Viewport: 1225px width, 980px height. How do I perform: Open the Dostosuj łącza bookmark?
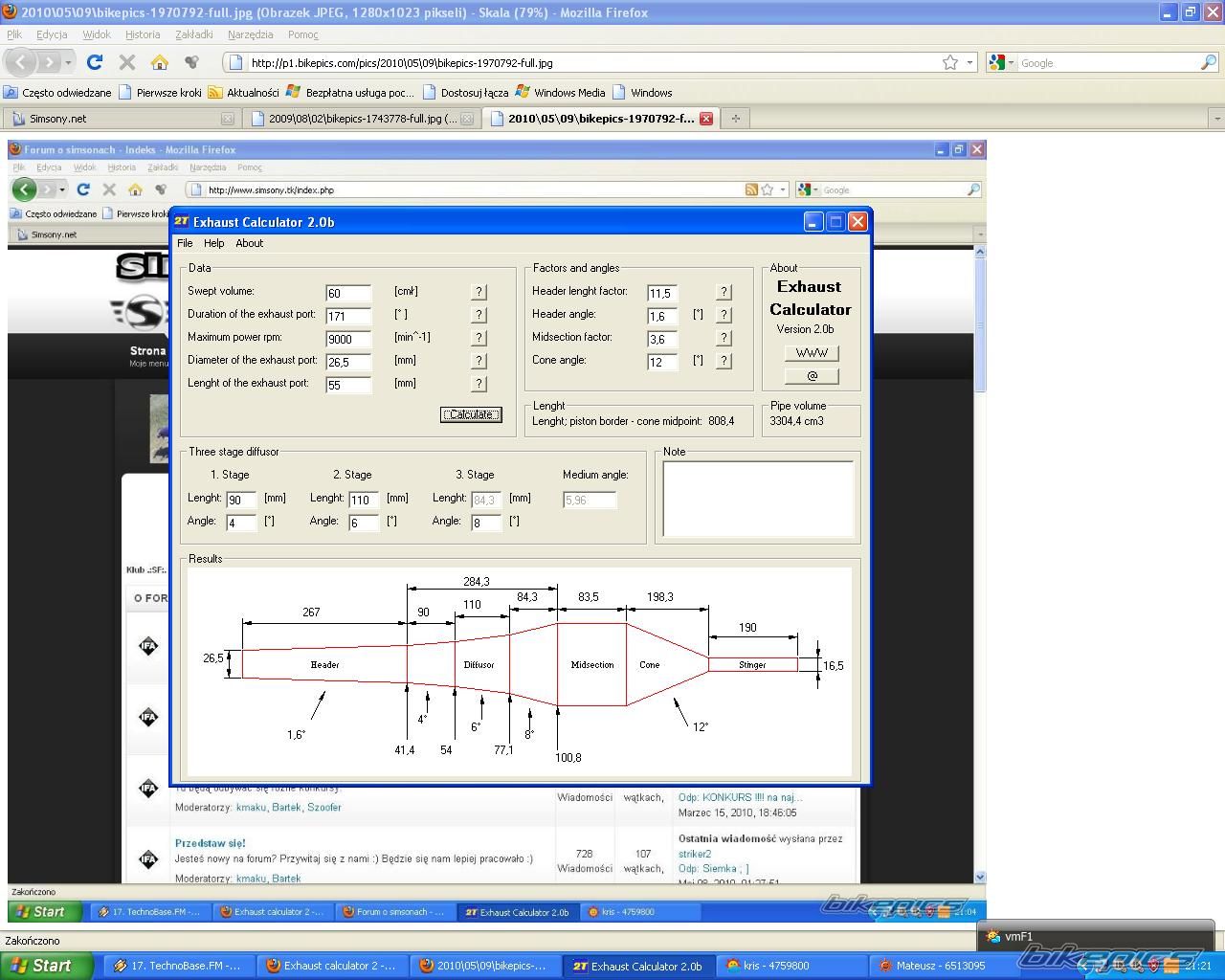pos(465,93)
